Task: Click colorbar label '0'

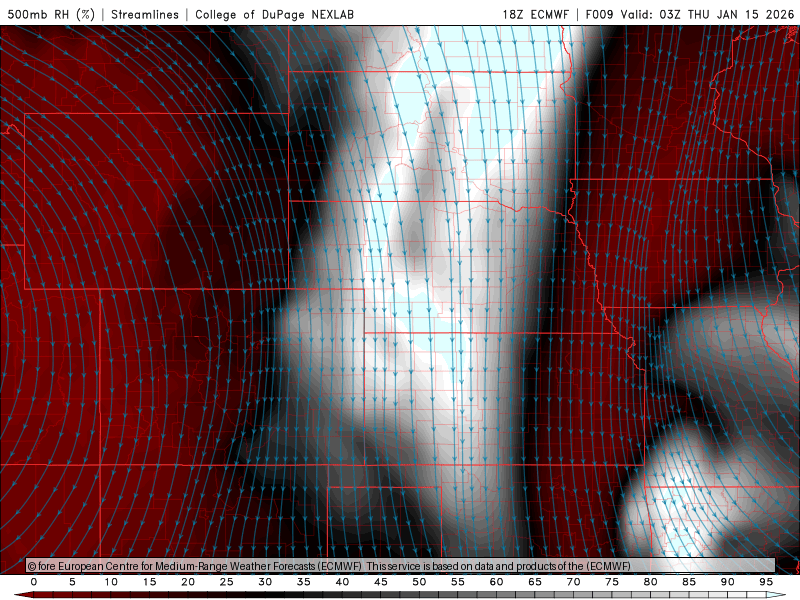Action: pyautogui.click(x=34, y=582)
